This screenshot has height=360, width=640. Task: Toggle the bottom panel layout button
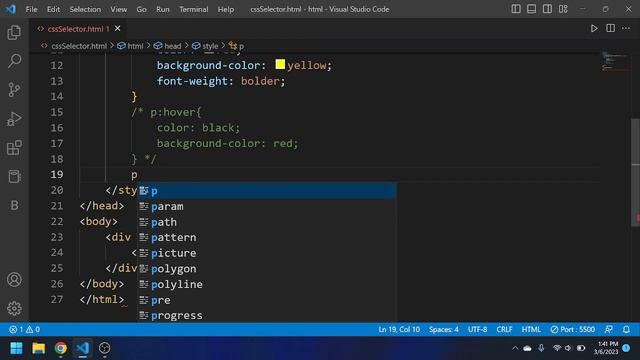click(531, 9)
